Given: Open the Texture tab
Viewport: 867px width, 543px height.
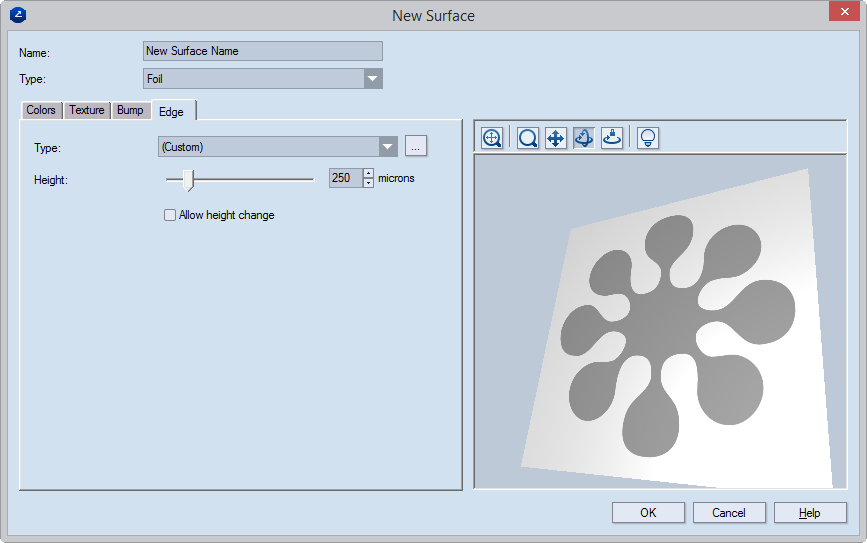Looking at the screenshot, I should (87, 110).
